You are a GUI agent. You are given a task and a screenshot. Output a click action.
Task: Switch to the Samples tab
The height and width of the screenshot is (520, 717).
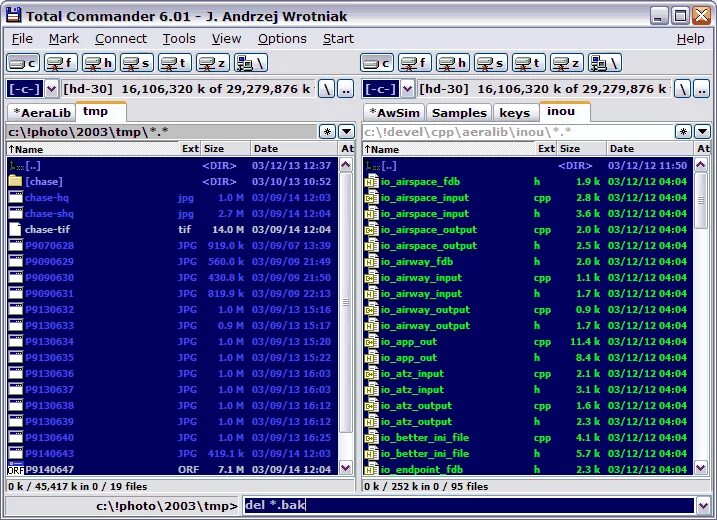[459, 113]
